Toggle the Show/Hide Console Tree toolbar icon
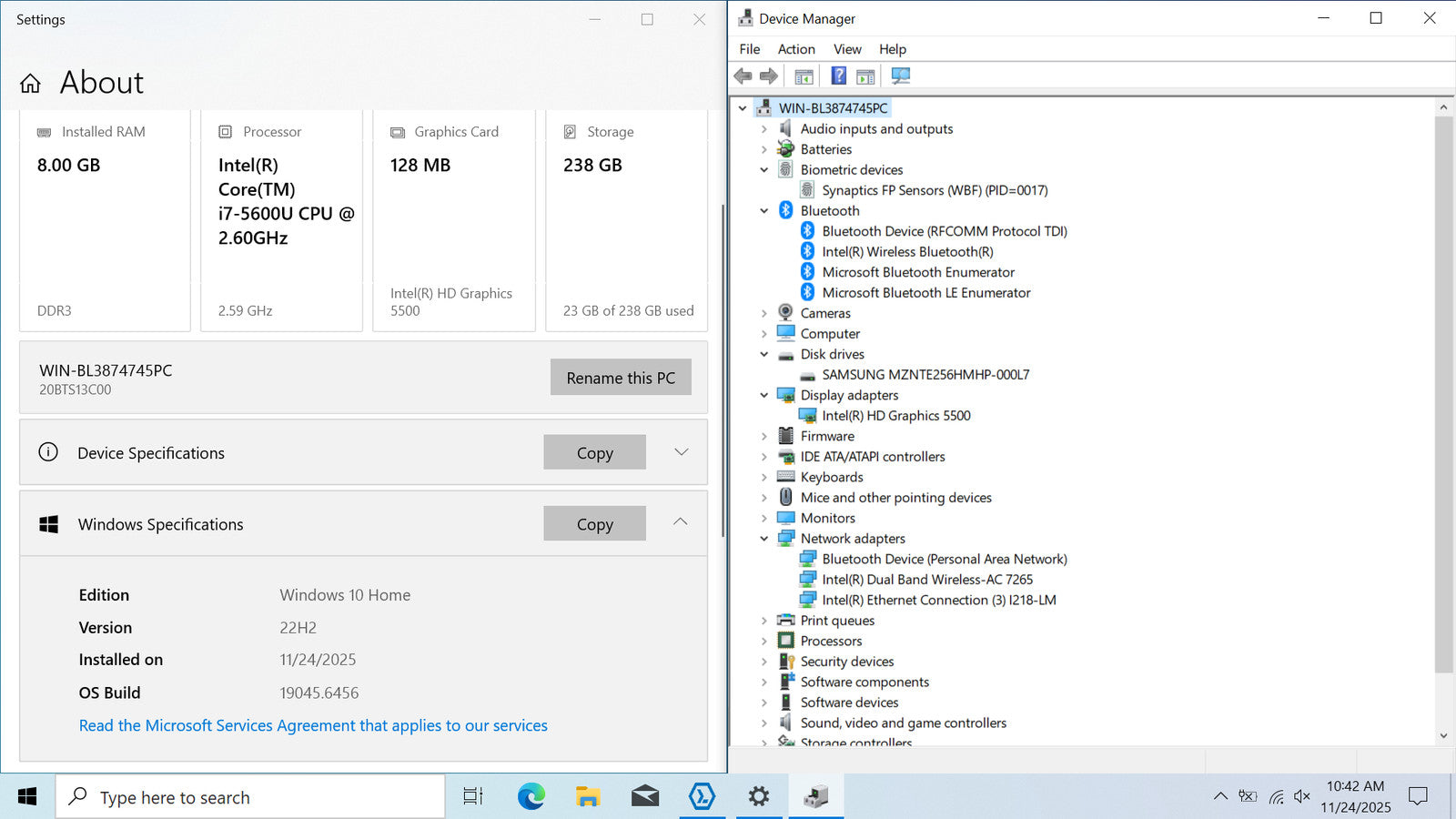Image resolution: width=1456 pixels, height=819 pixels. (x=804, y=76)
